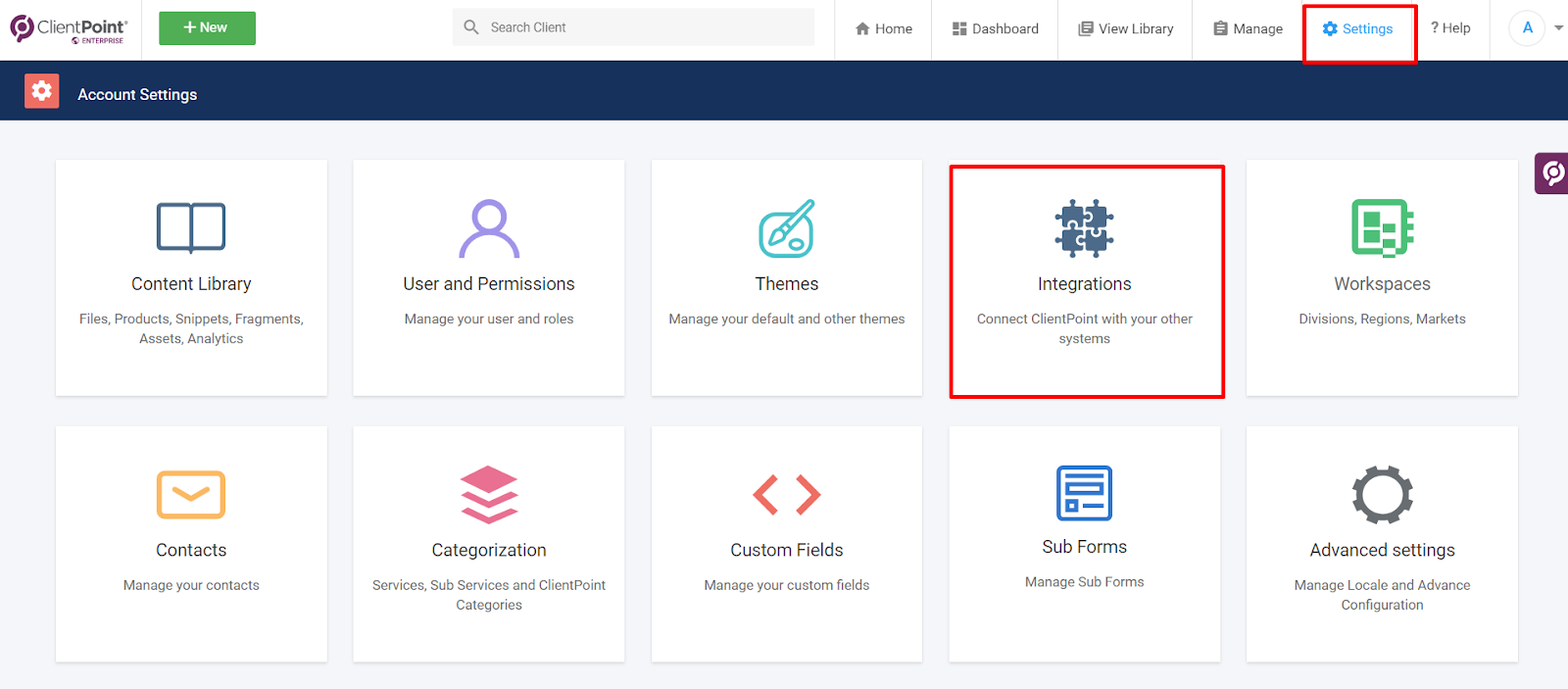Open the View Library menu
Image resolution: width=1568 pixels, height=689 pixels.
1126,29
